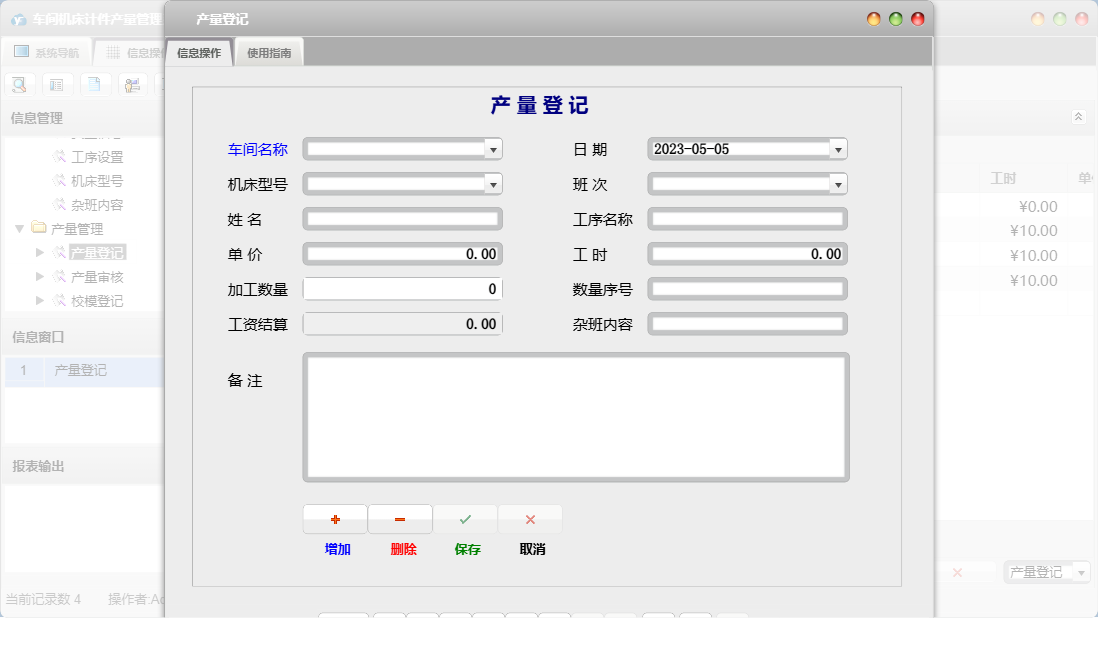Click the green checkmark icon above 保存
Image resolution: width=1098 pixels, height=655 pixels.
[465, 519]
